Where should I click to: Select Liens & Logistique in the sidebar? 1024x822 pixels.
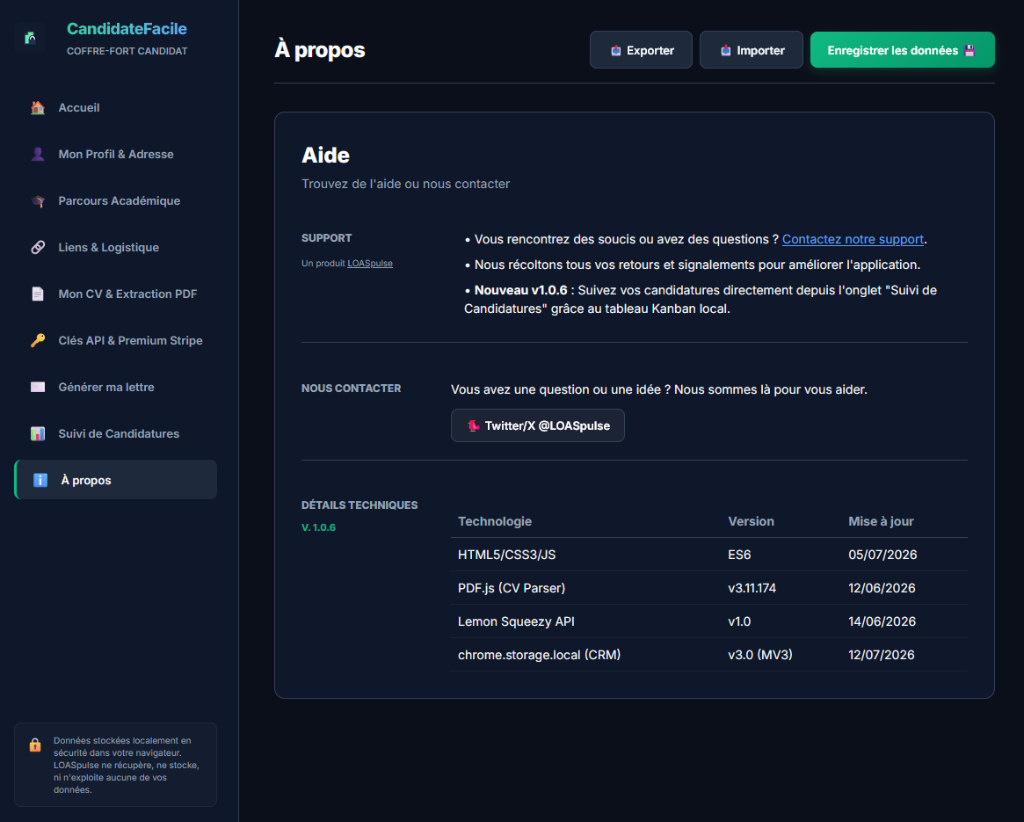116,247
